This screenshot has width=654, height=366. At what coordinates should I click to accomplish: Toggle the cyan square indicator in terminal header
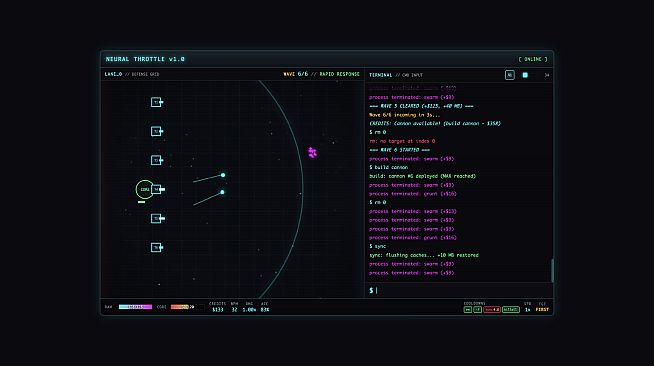click(x=525, y=75)
